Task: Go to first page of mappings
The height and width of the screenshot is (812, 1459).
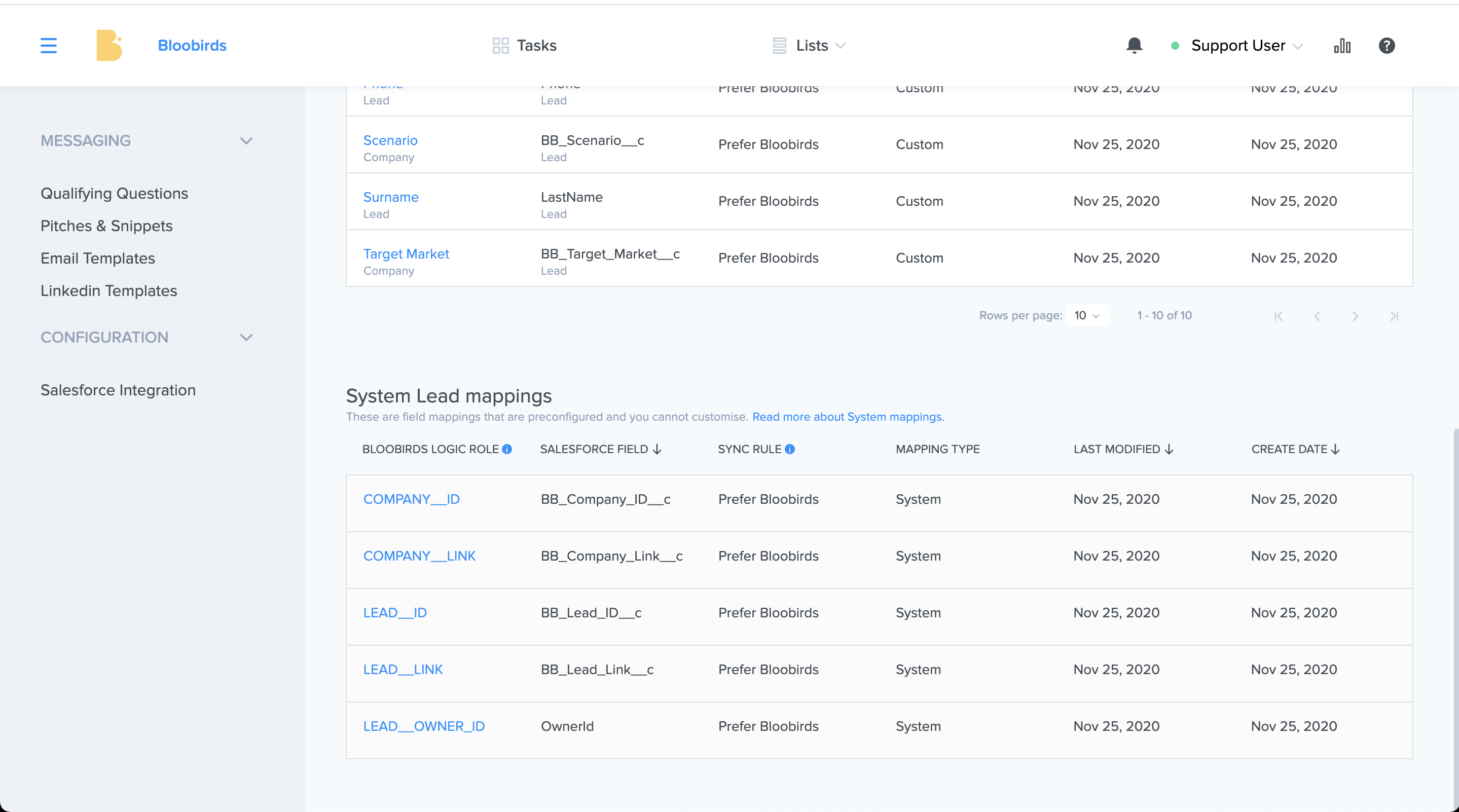Action: coord(1279,316)
